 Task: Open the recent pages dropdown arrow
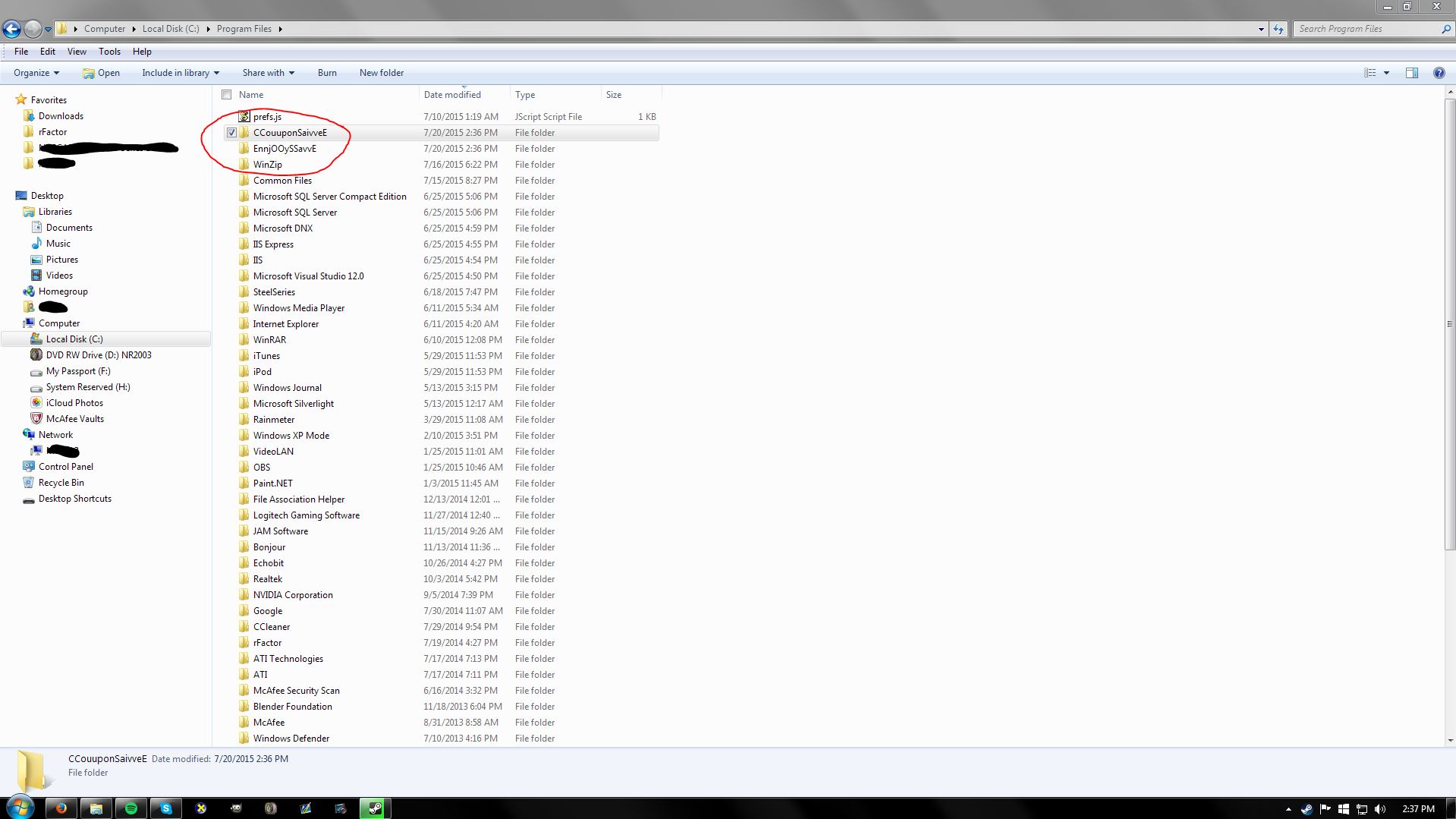pyautogui.click(x=48, y=29)
